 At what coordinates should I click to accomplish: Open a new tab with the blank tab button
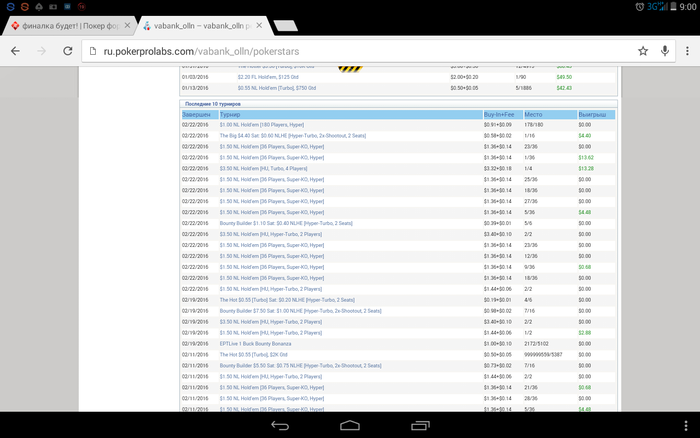(286, 26)
